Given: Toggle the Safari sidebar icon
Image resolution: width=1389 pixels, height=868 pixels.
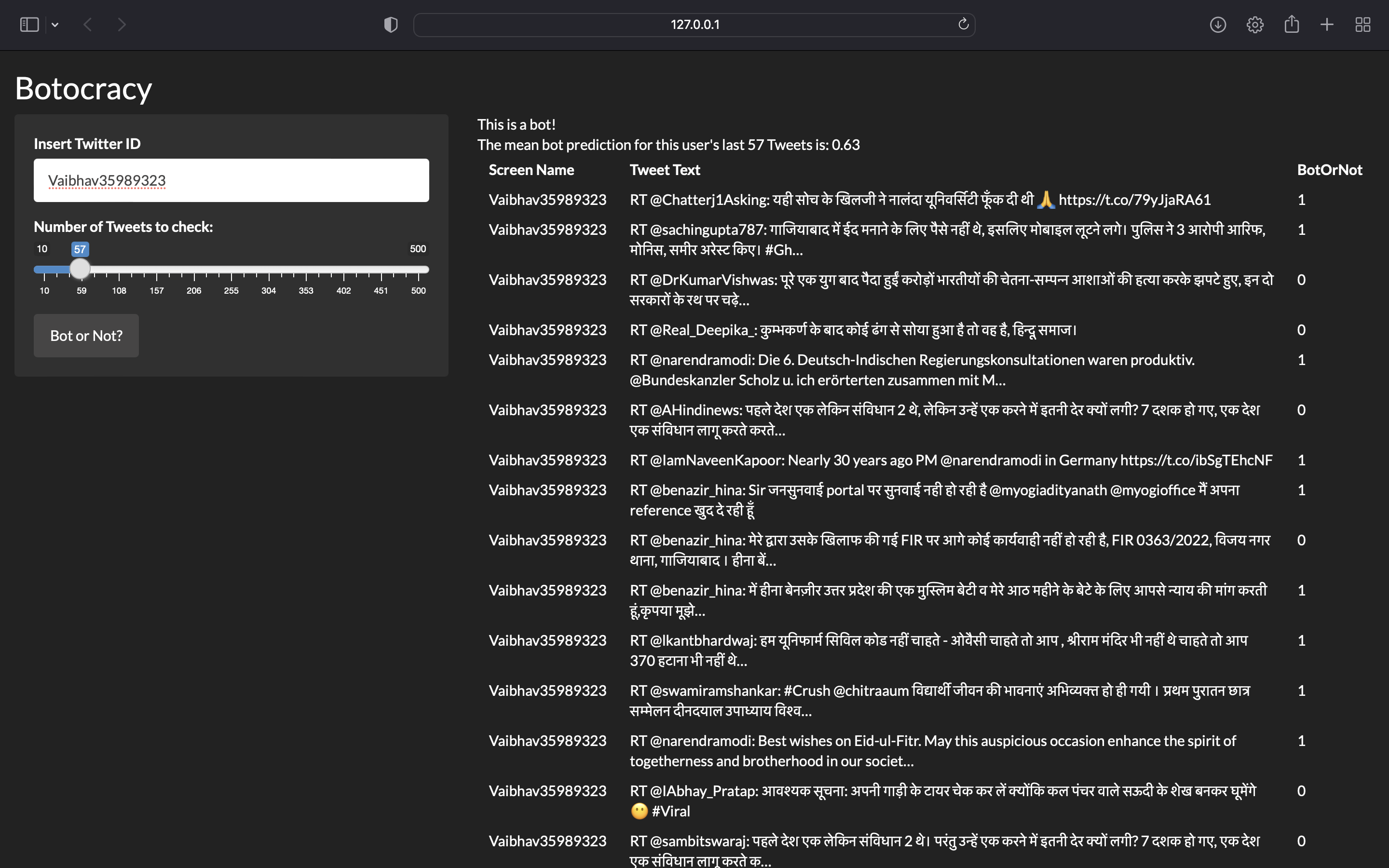Looking at the screenshot, I should 29,25.
